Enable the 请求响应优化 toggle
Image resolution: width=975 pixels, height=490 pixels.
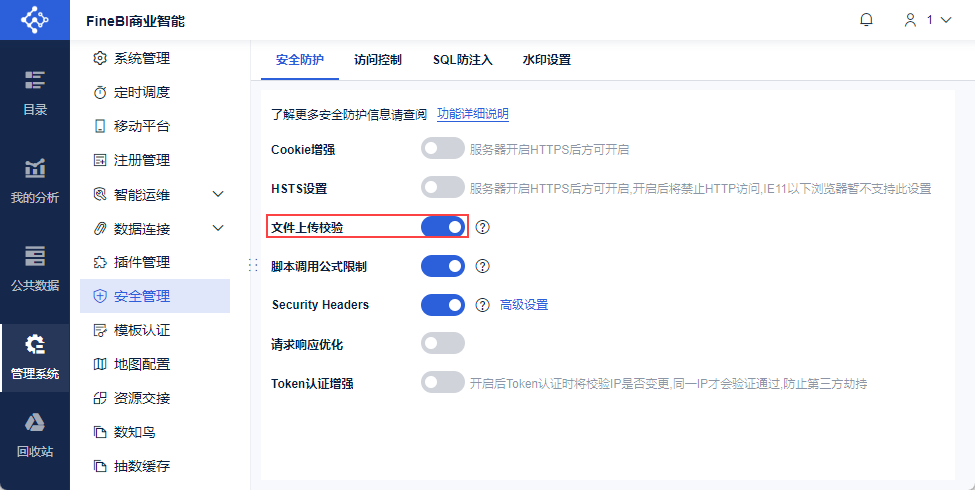tap(443, 343)
